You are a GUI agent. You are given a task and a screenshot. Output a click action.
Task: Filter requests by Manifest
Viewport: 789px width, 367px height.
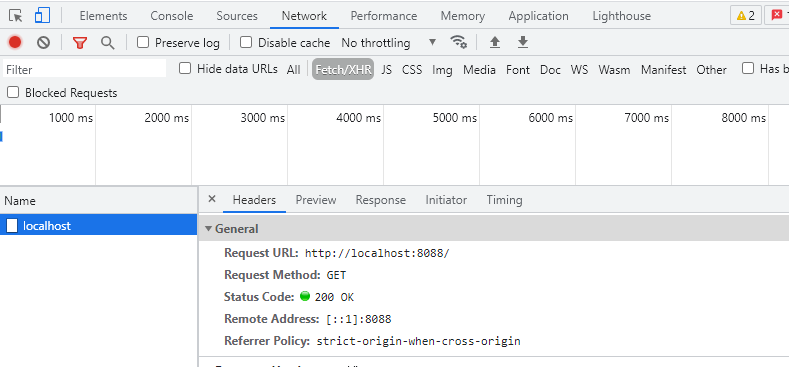(x=663, y=69)
